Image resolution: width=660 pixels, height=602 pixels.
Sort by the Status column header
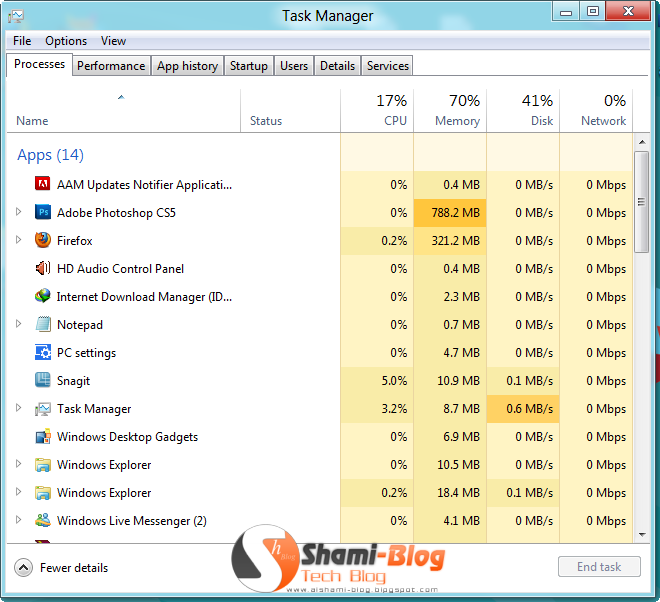290,111
